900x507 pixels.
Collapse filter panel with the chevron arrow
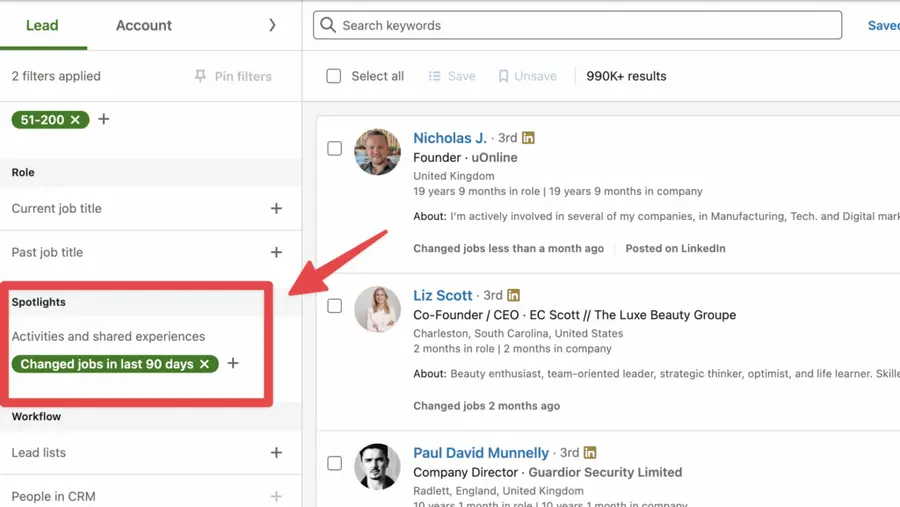pos(272,25)
